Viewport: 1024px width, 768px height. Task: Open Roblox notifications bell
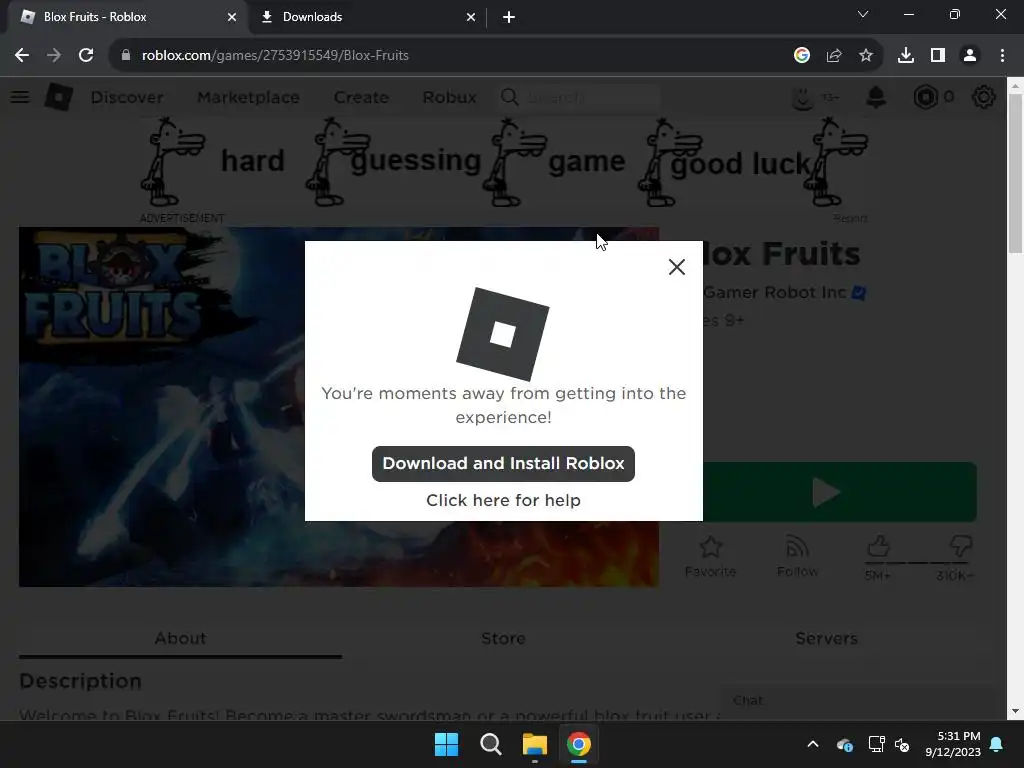click(876, 97)
